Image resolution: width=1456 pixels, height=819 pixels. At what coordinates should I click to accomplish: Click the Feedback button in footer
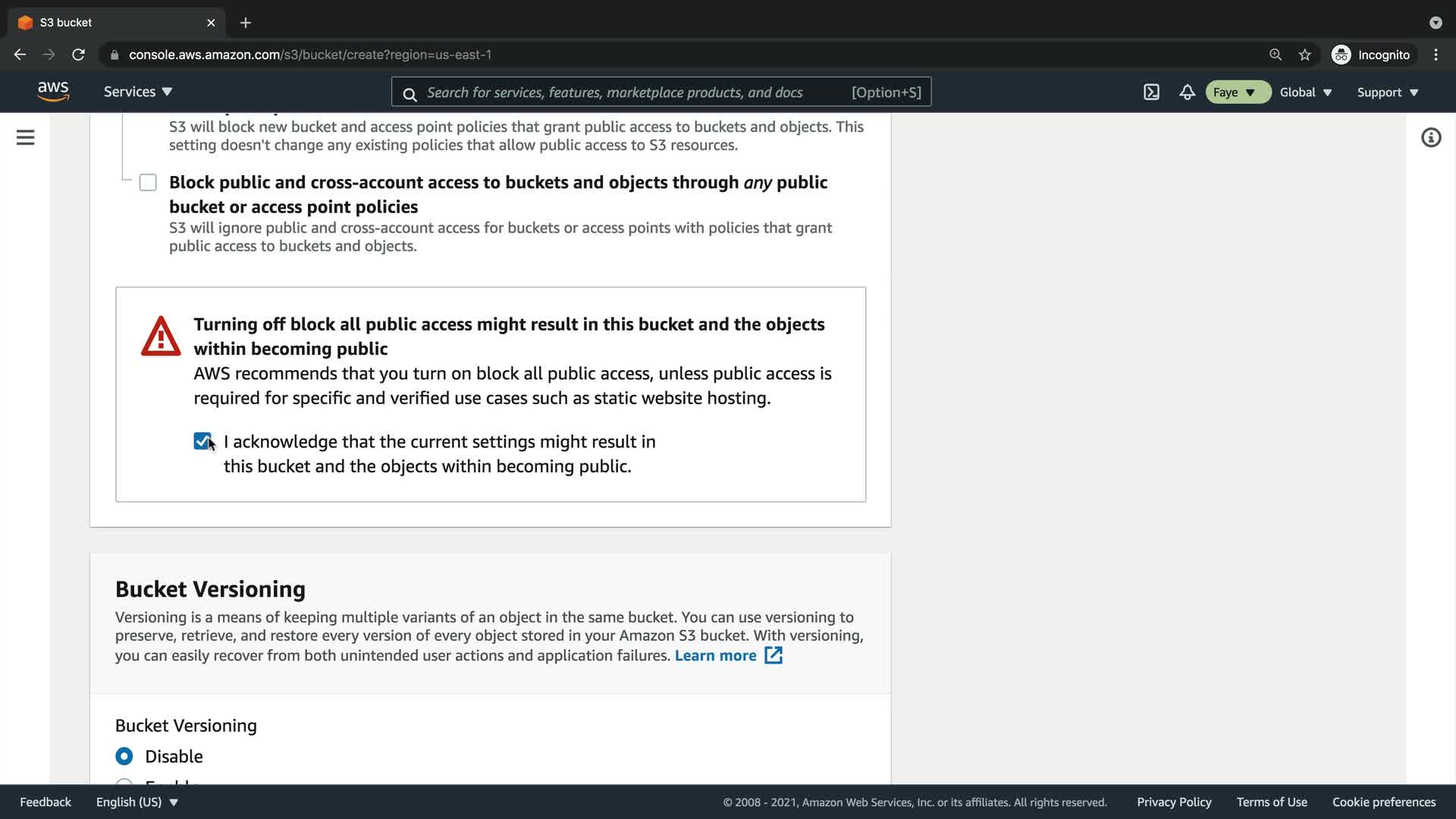pos(45,802)
